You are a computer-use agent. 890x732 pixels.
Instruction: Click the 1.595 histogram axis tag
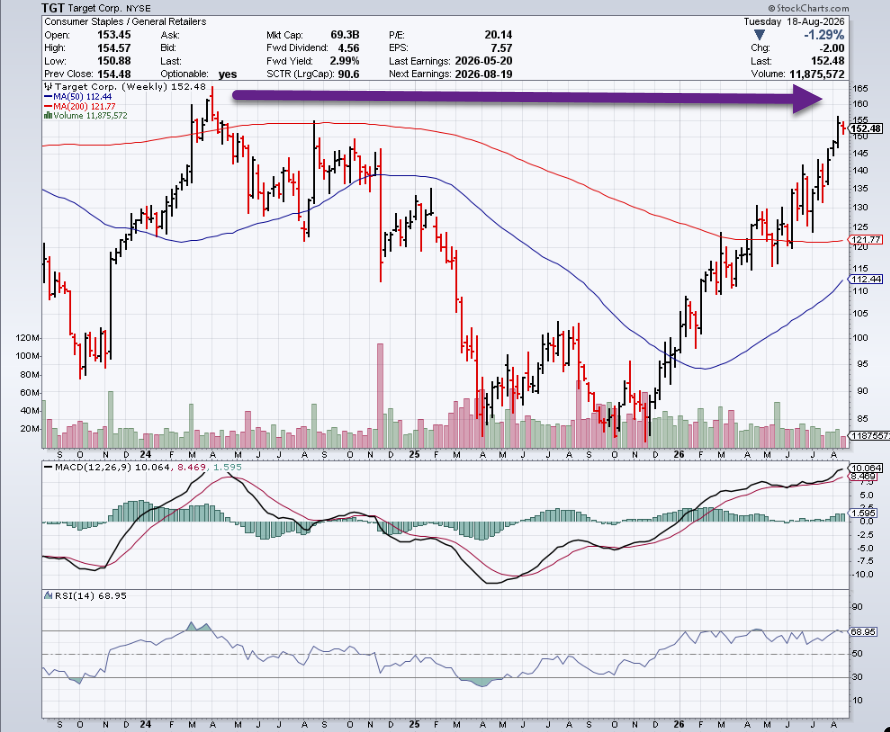point(865,514)
